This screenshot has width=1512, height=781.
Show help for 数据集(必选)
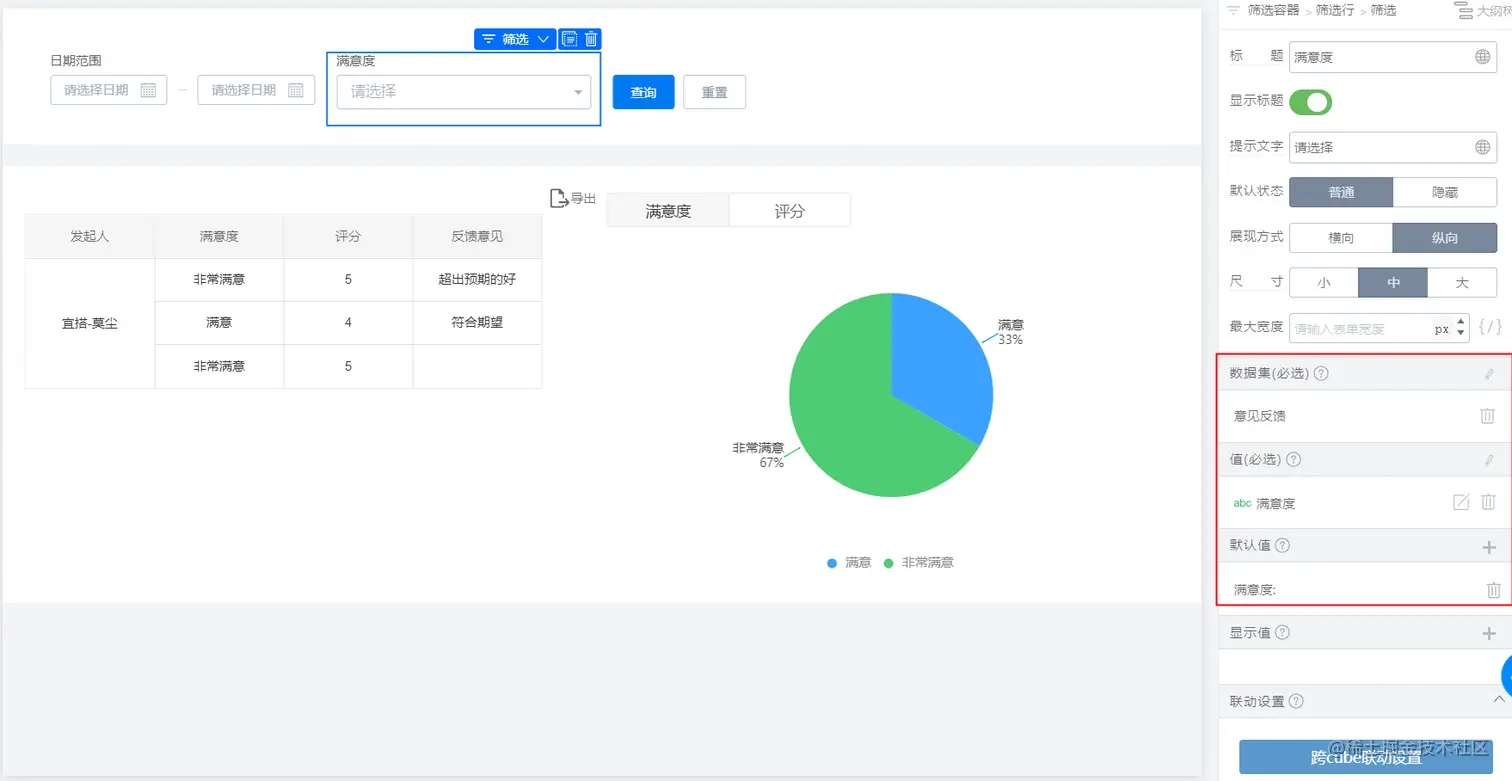click(x=1321, y=373)
